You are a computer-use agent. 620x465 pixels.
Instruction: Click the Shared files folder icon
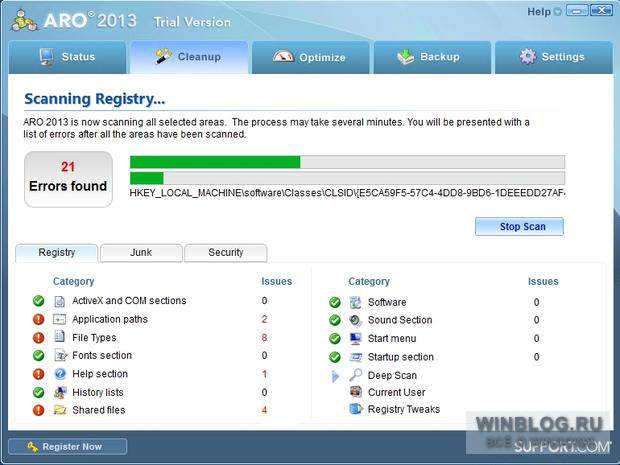(60, 410)
